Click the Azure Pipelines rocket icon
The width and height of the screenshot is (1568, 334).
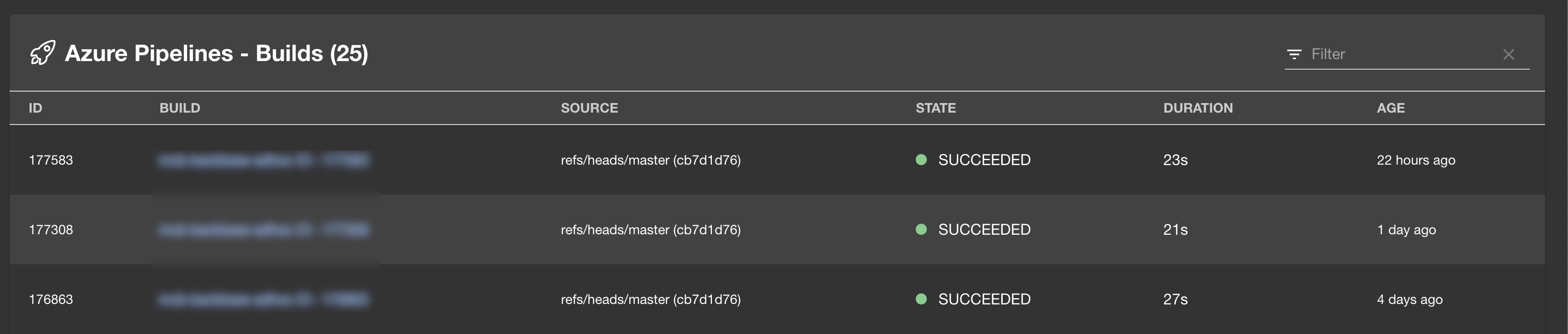(42, 53)
